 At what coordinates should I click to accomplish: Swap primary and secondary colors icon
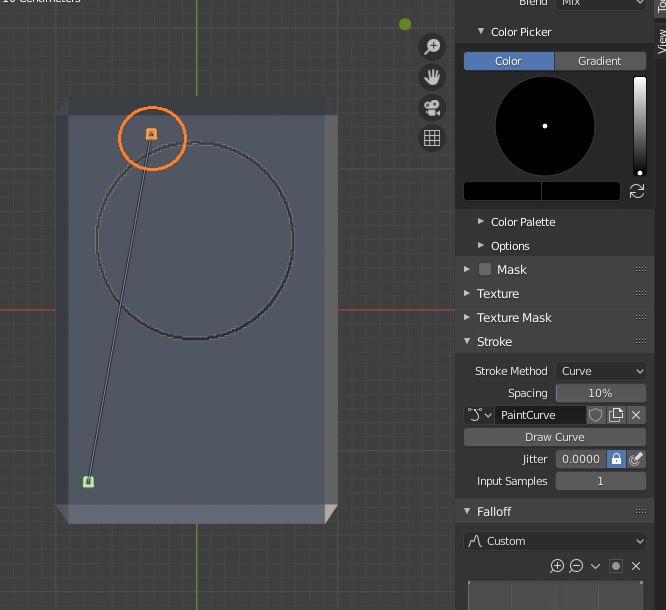[x=637, y=191]
